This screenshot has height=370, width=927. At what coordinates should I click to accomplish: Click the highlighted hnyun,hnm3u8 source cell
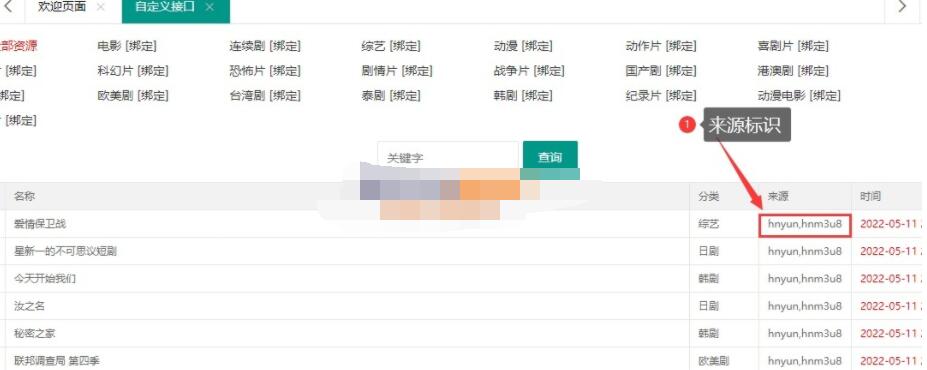click(805, 224)
